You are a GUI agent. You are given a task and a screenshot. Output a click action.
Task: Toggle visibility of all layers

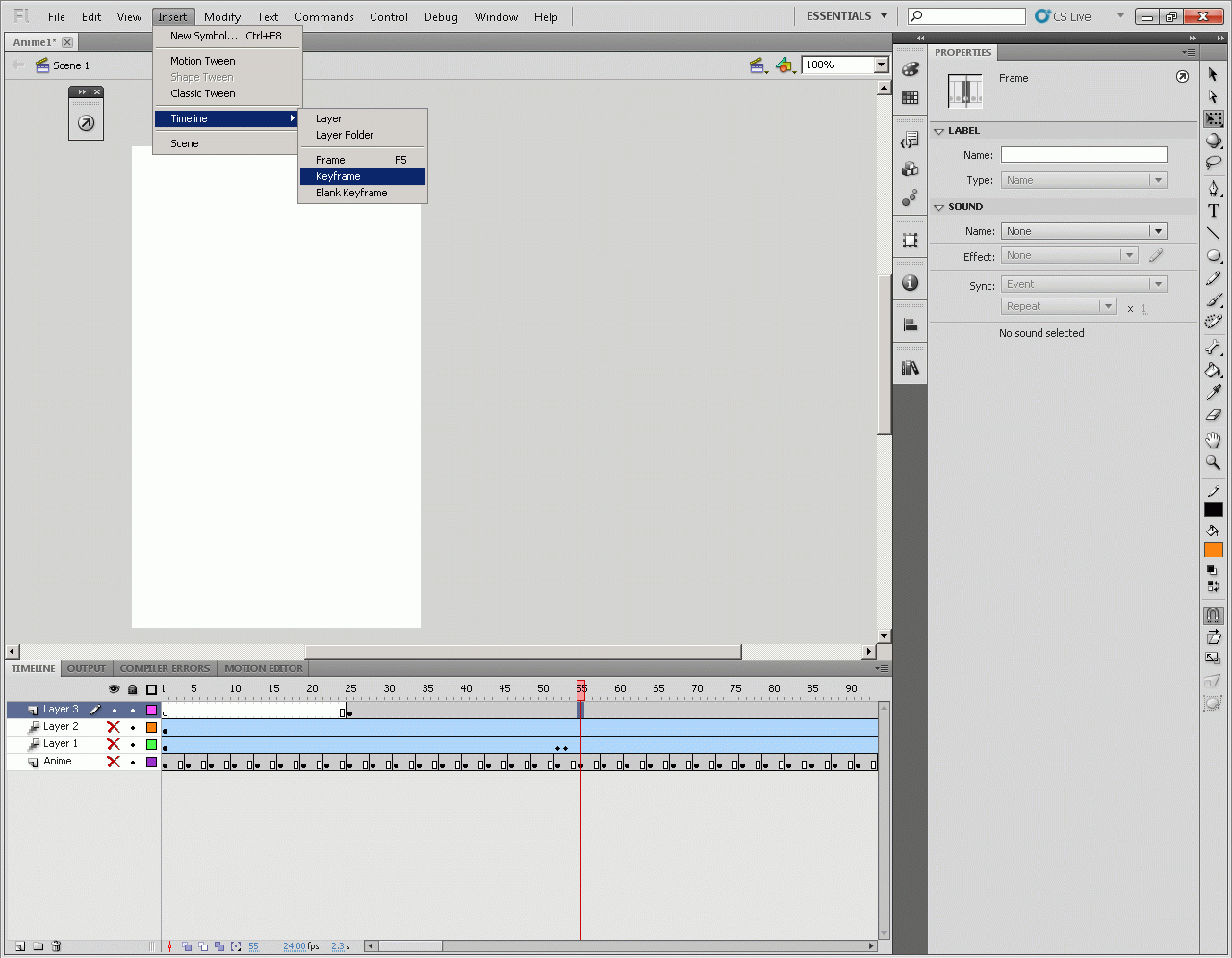tap(114, 689)
